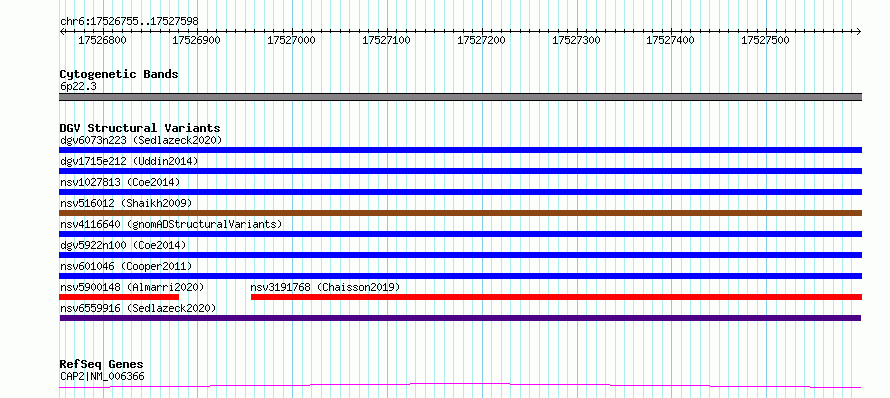Click the nsv1027813 (Coe2014) label
This screenshot has width=890, height=398.
[120, 182]
